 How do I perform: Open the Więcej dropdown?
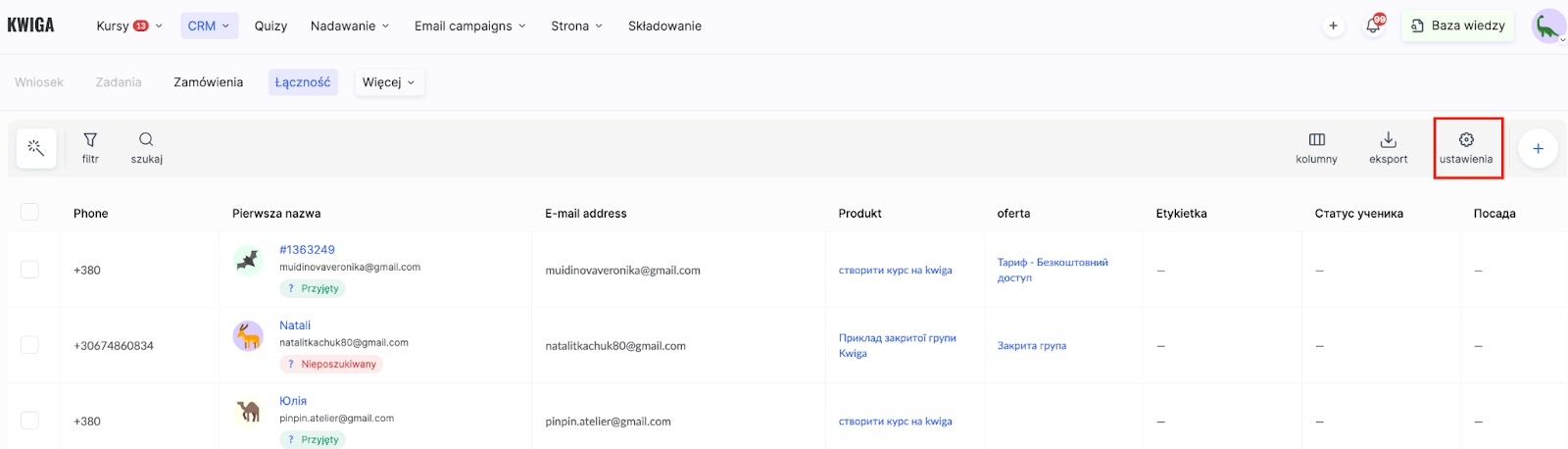point(388,82)
